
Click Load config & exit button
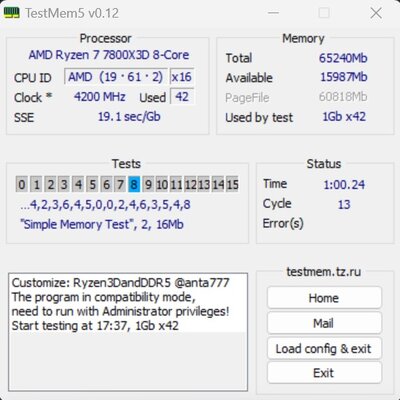[x=324, y=348]
